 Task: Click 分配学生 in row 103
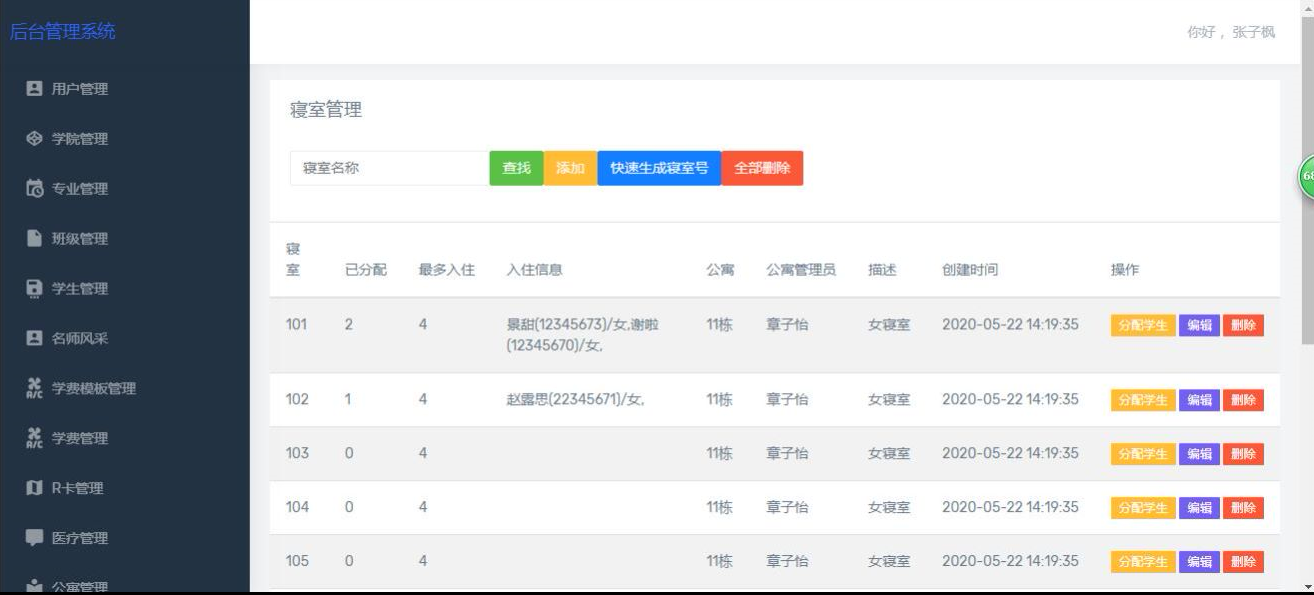(x=1143, y=454)
